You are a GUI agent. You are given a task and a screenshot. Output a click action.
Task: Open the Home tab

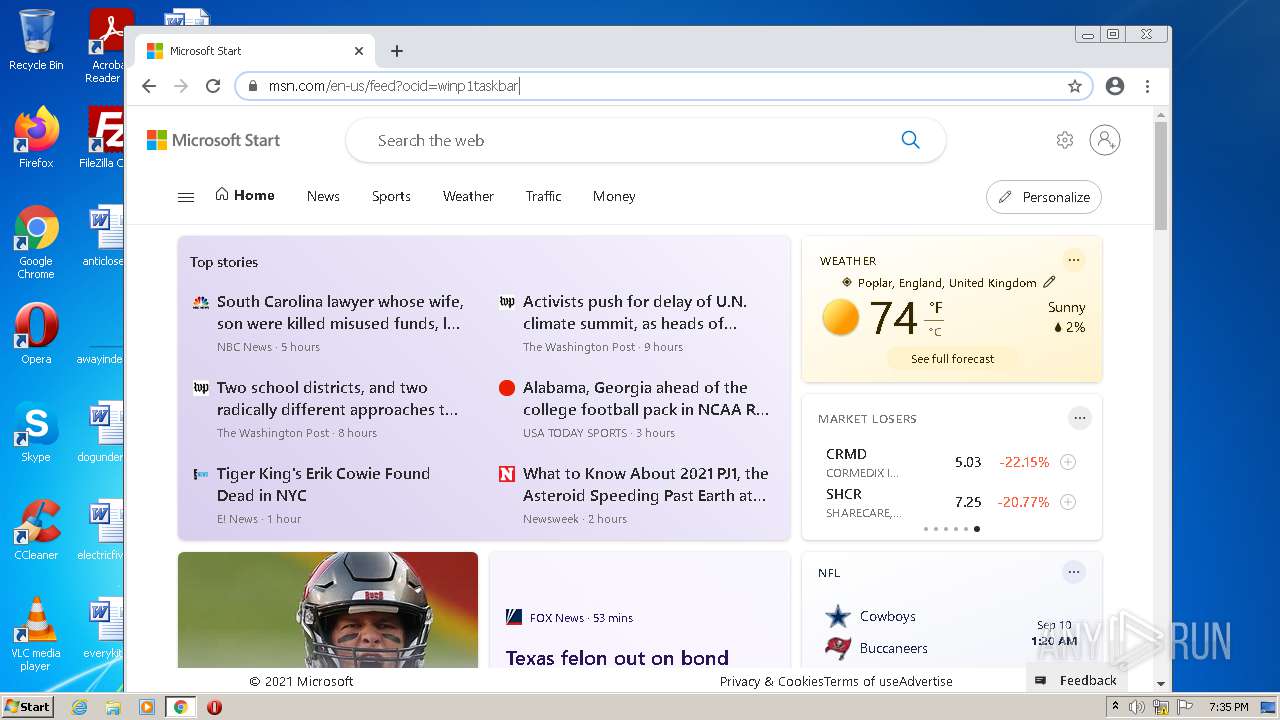point(245,195)
